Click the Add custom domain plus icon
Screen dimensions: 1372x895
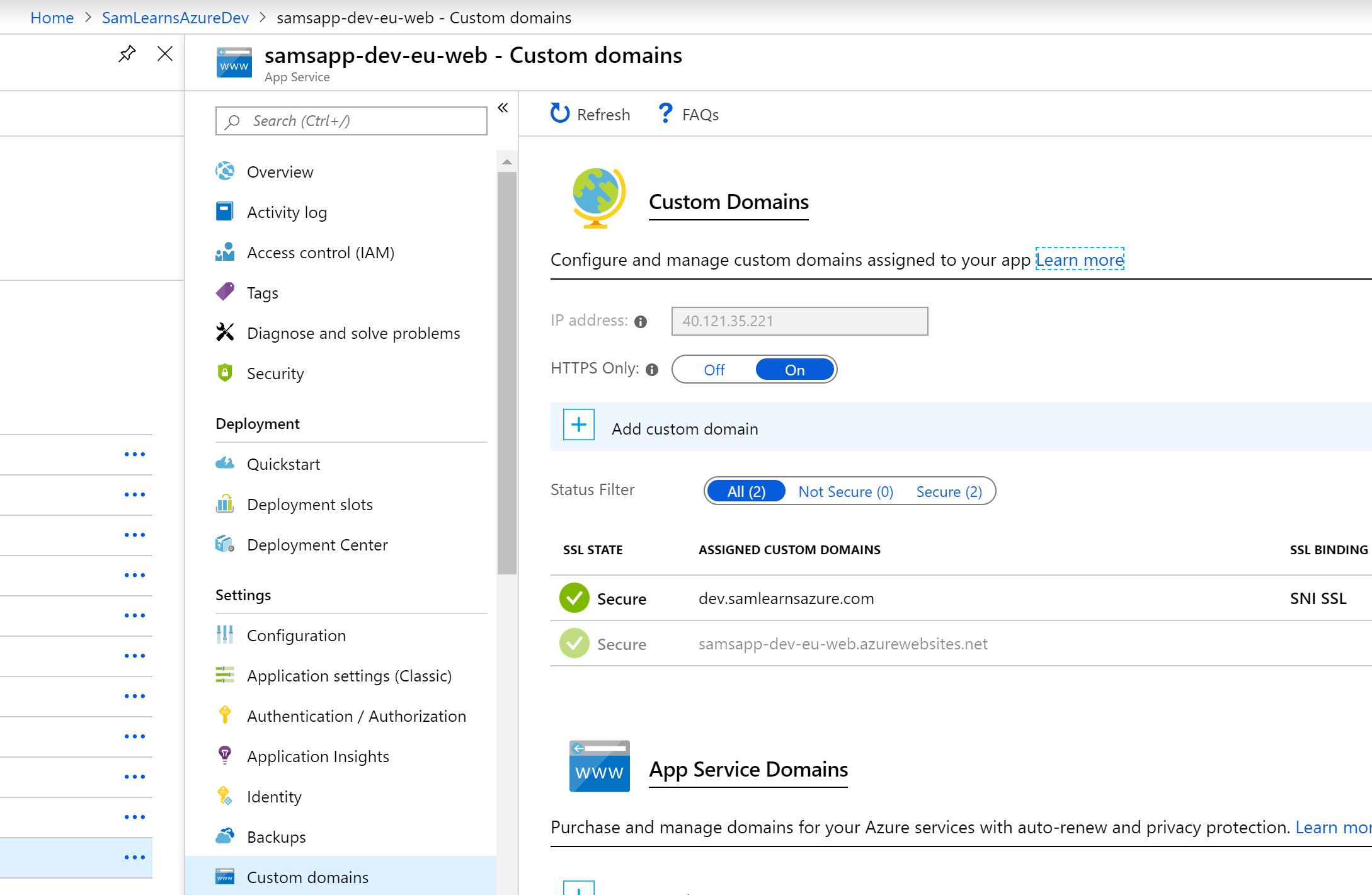(x=578, y=425)
